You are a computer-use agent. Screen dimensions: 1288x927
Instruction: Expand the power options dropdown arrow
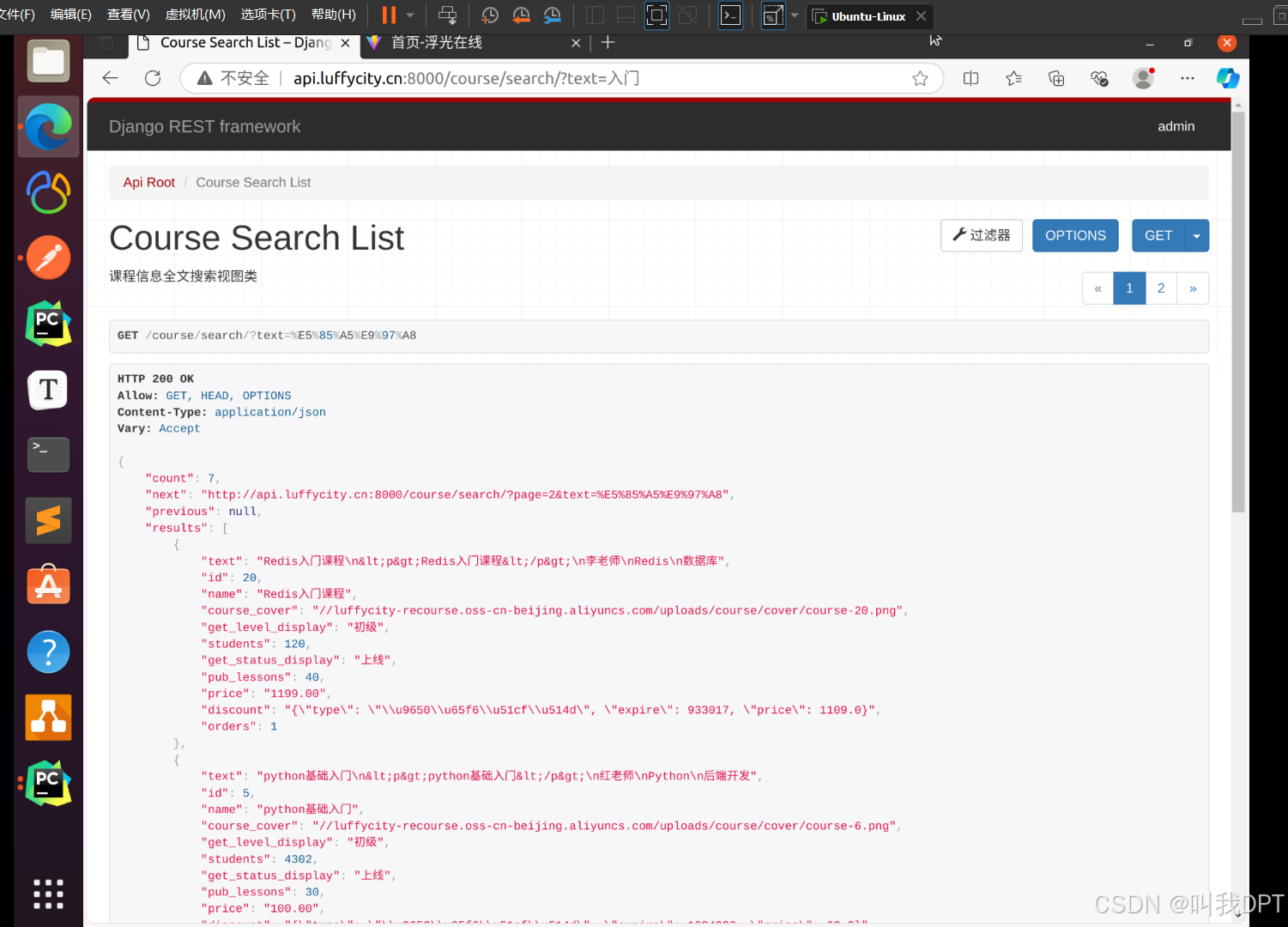410,15
